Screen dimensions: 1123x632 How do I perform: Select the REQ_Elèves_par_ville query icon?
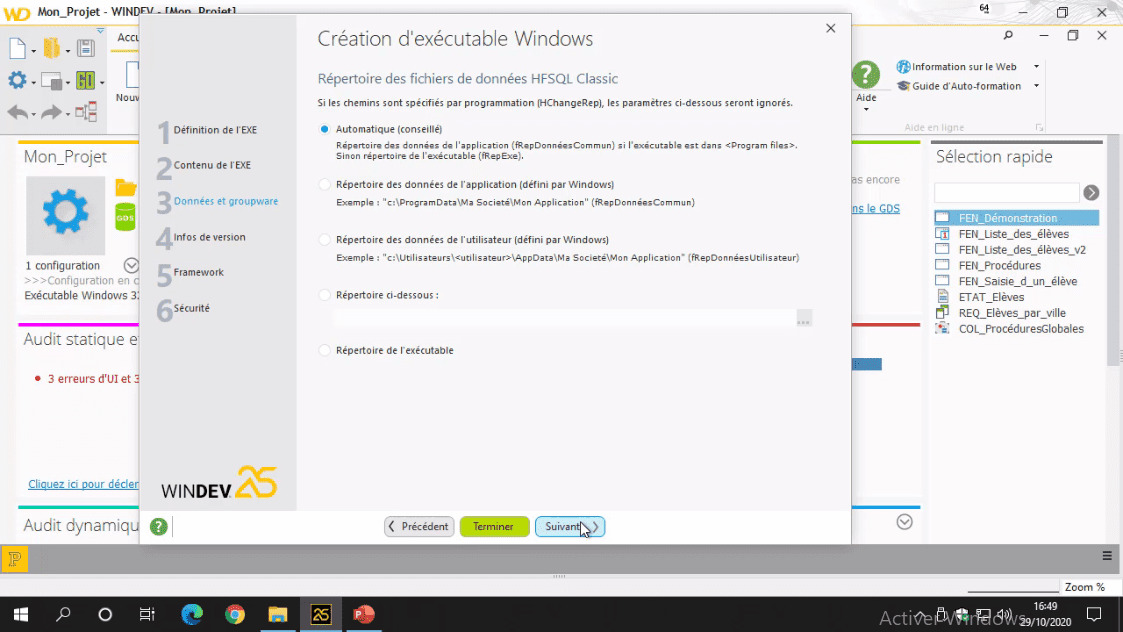(941, 313)
